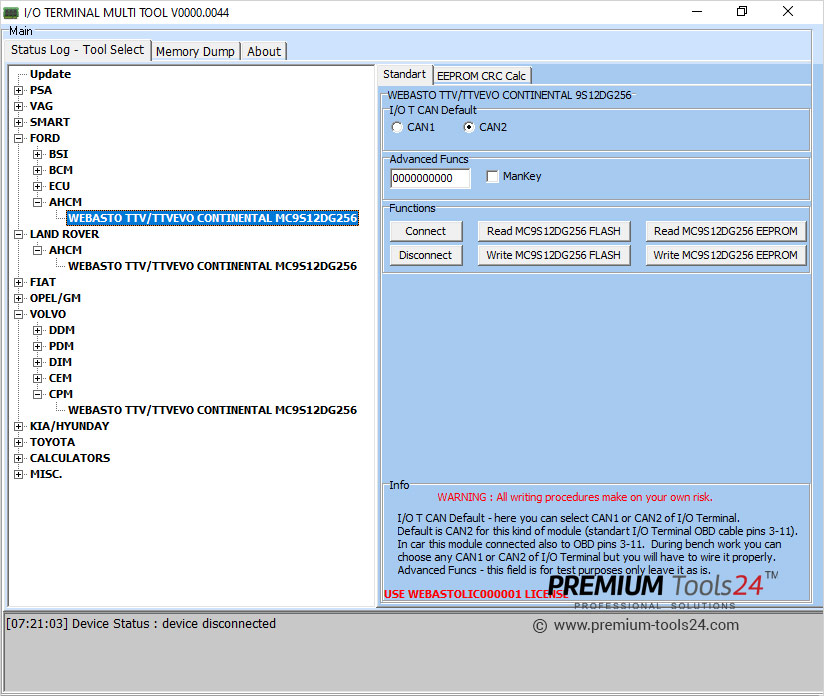
Task: Select the FORD label in the tree
Action: click(x=45, y=138)
